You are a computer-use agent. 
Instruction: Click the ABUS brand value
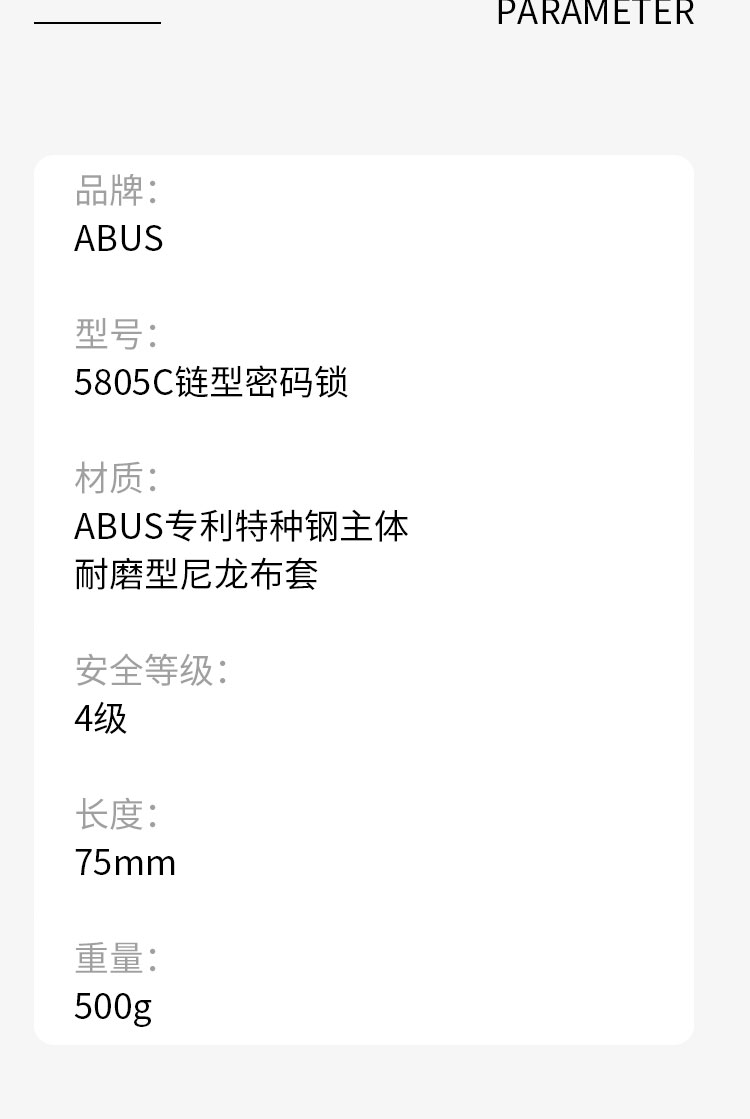point(118,238)
